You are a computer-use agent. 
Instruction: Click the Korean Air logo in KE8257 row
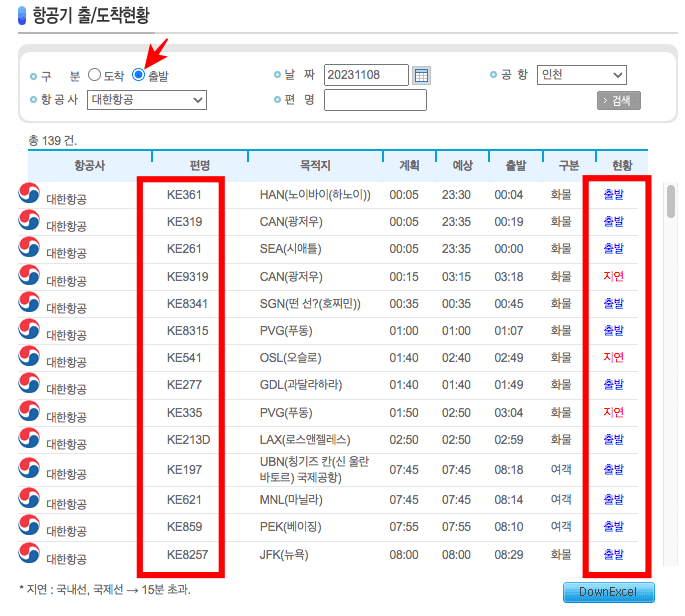point(29,553)
